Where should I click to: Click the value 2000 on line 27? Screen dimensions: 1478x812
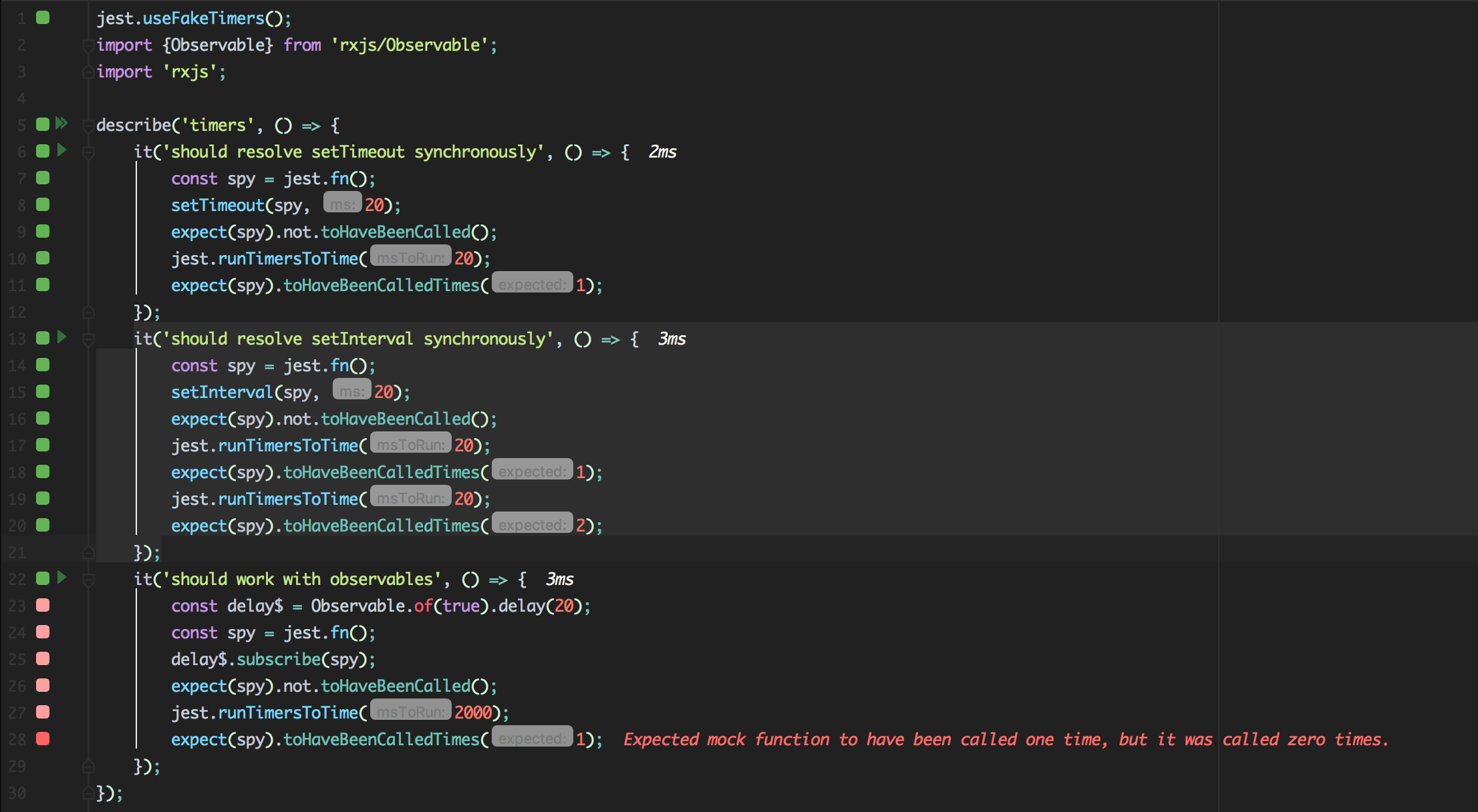(x=473, y=713)
